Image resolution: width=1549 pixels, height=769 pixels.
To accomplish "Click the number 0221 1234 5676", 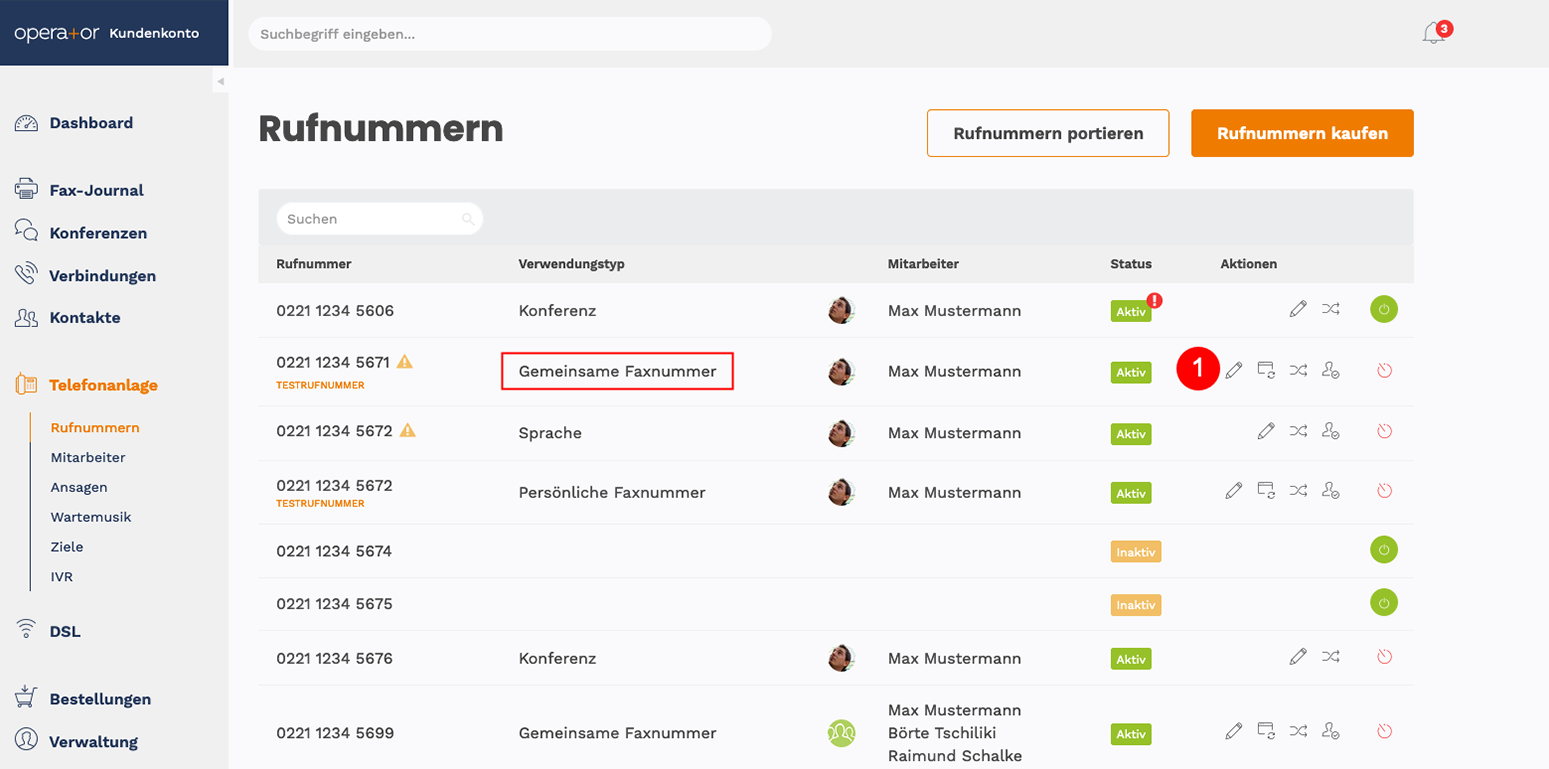I will (335, 658).
